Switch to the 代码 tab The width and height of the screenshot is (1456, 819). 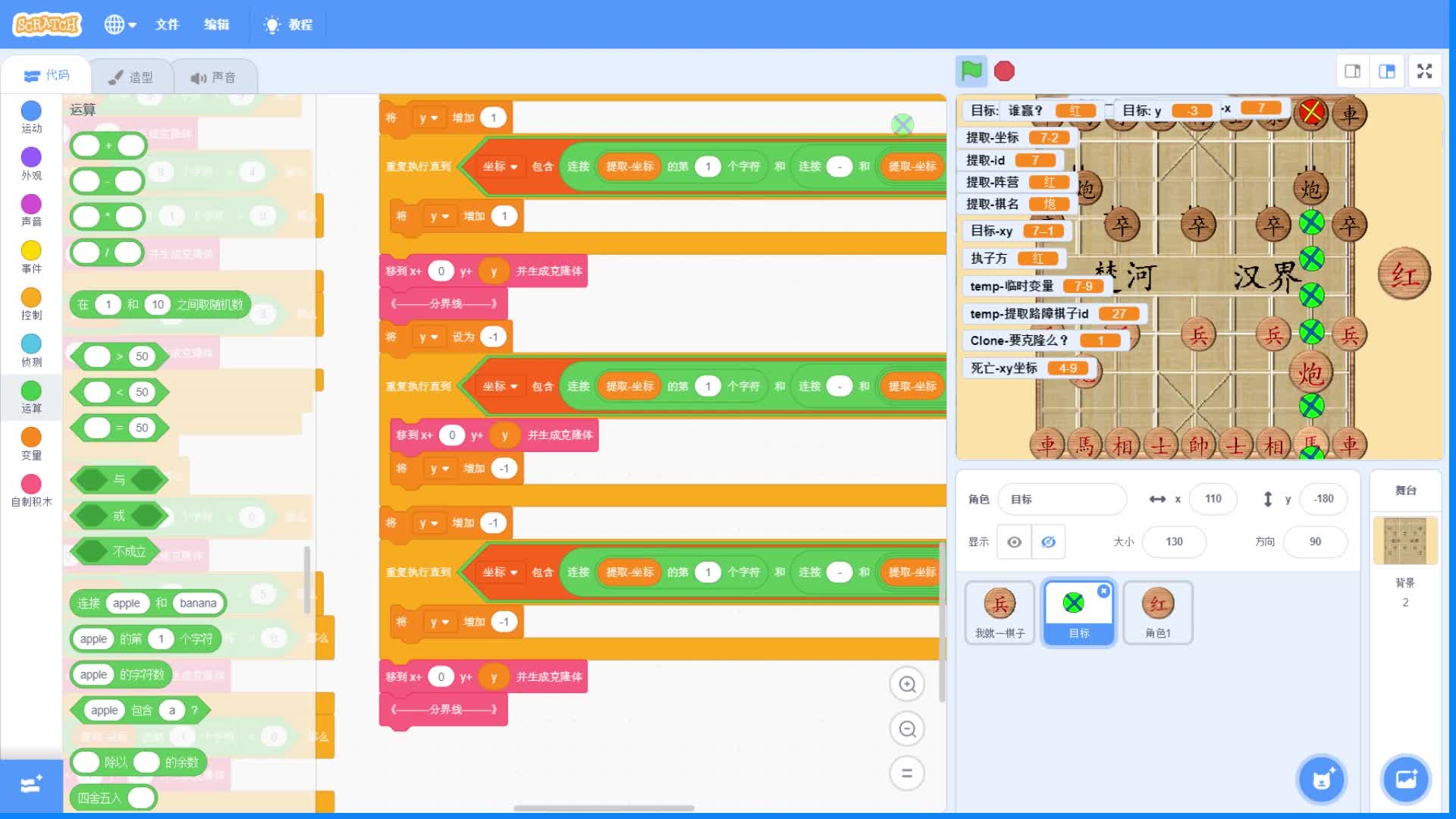pos(46,75)
